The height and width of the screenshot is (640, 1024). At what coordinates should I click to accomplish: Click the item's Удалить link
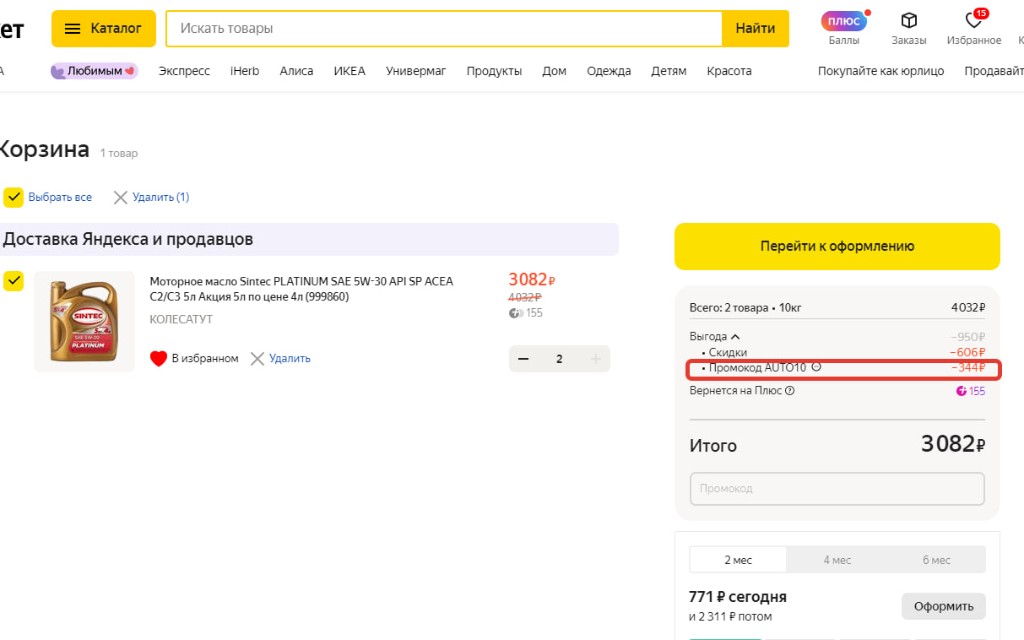(290, 359)
